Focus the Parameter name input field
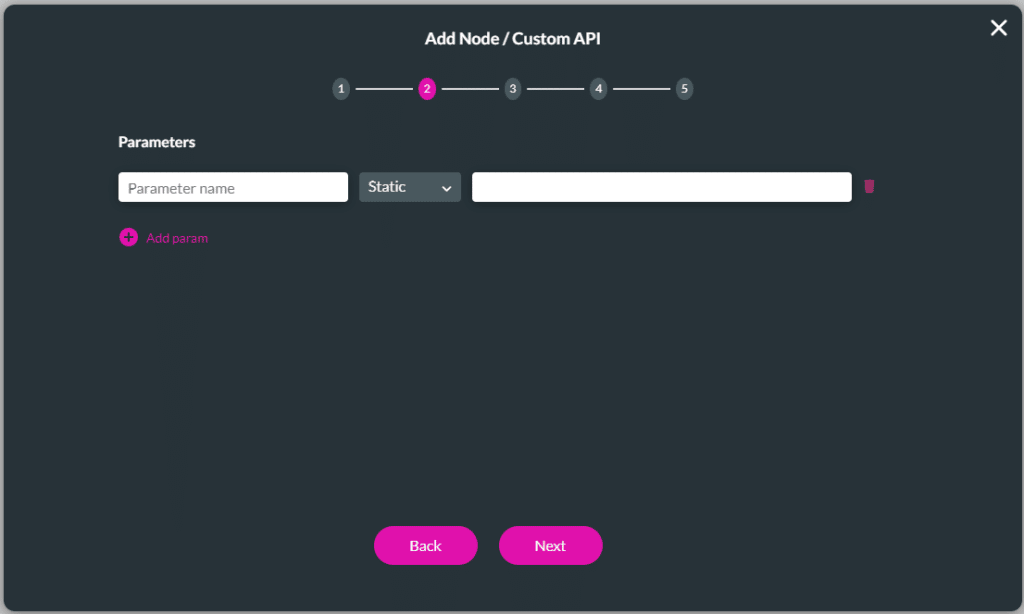Viewport: 1024px width, 614px height. 232,186
